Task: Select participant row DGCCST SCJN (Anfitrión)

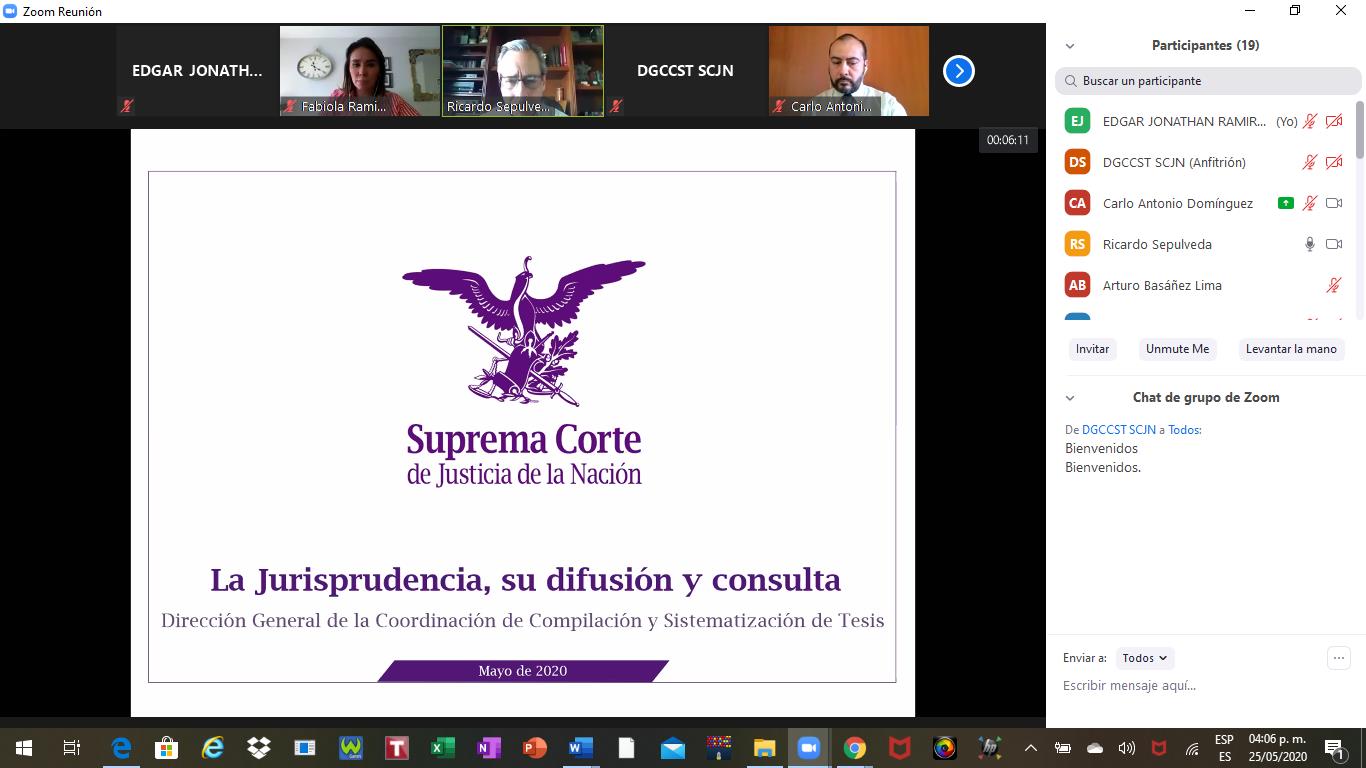Action: click(1205, 162)
